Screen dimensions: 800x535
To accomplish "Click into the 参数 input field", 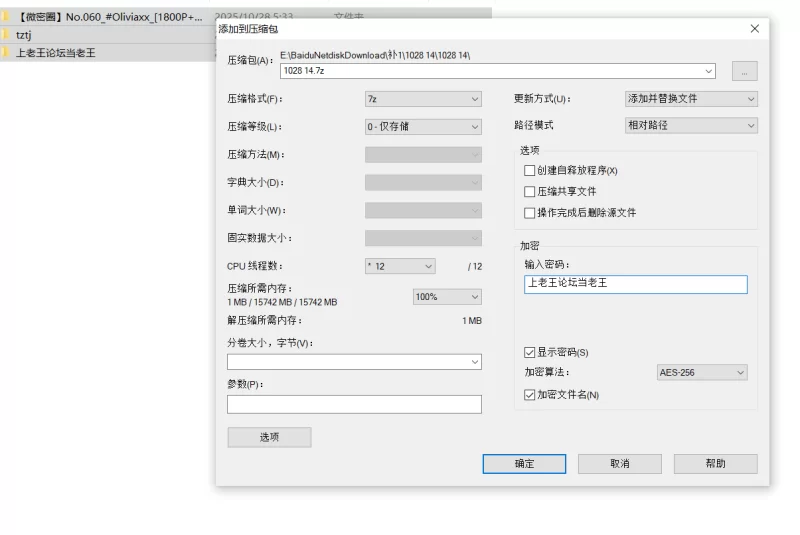I will coord(354,404).
